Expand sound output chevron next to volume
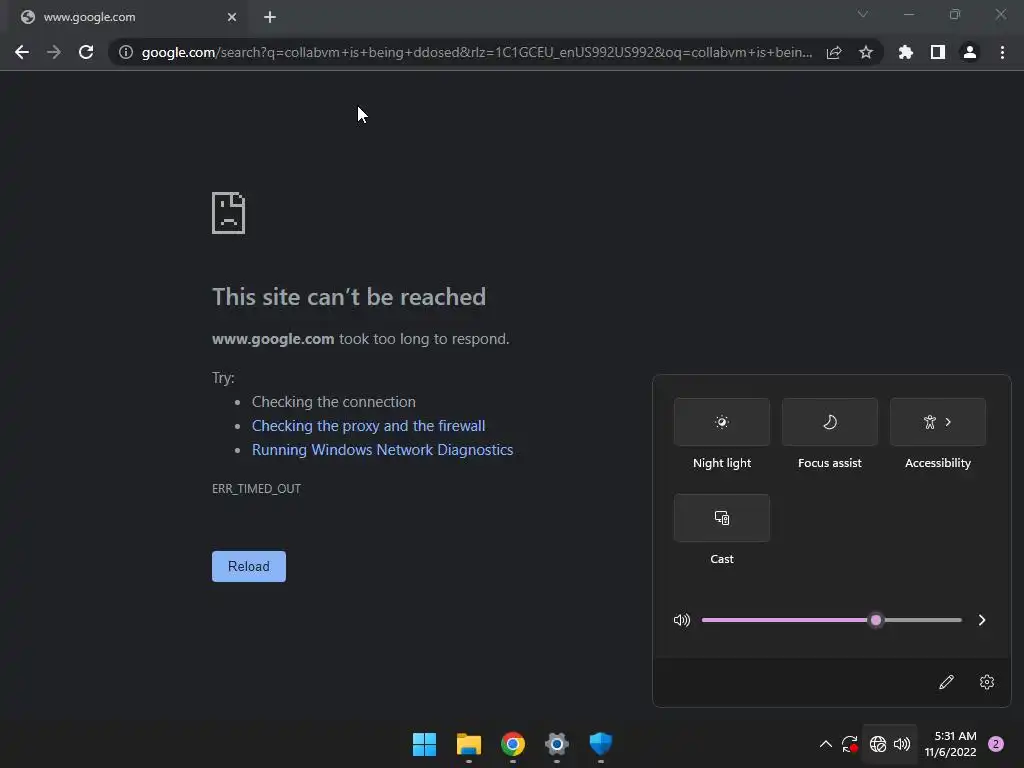 [x=982, y=620]
